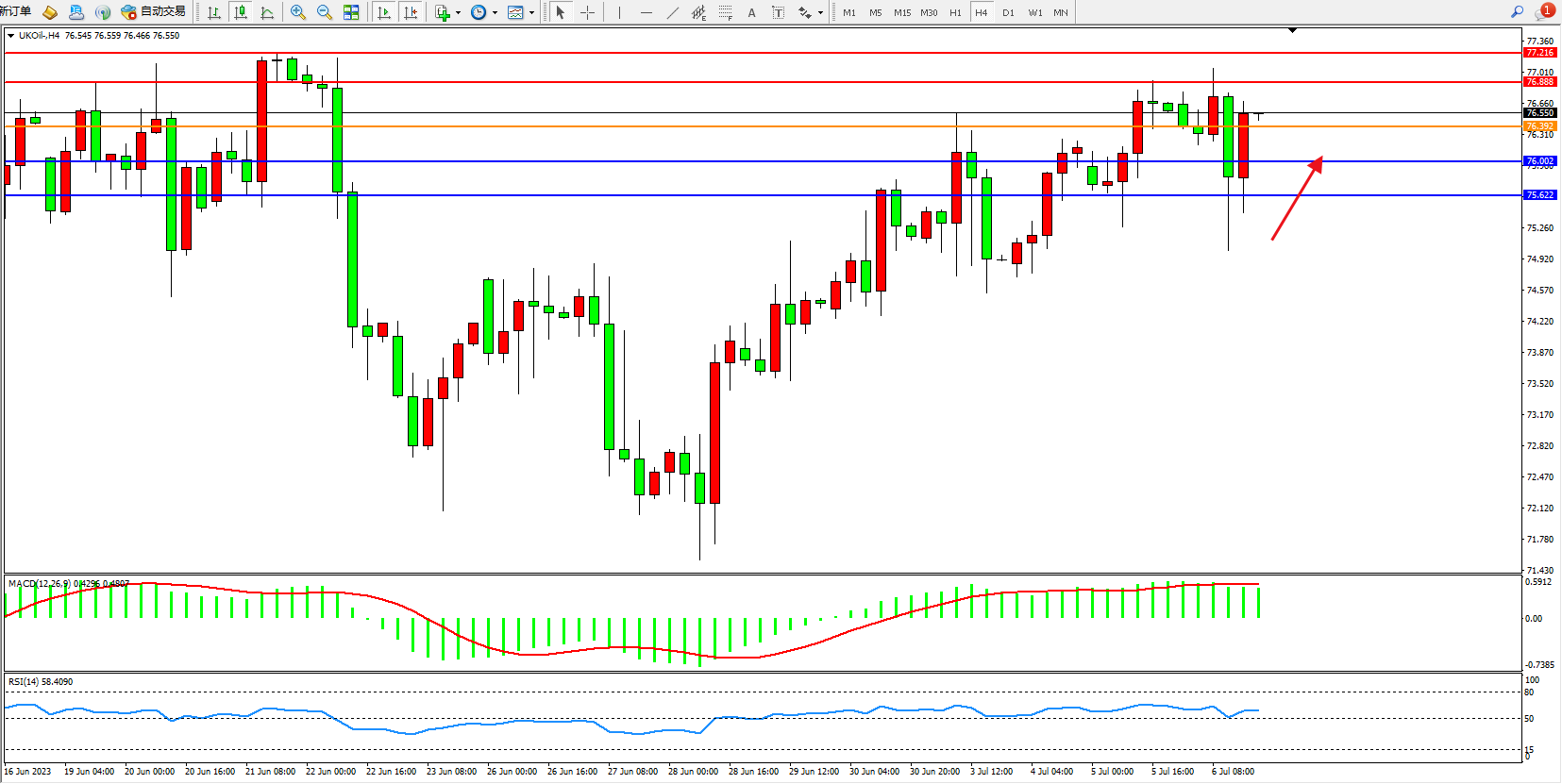Viewport: 1562px width, 784px height.
Task: Toggle bar chart display mode
Action: point(214,12)
